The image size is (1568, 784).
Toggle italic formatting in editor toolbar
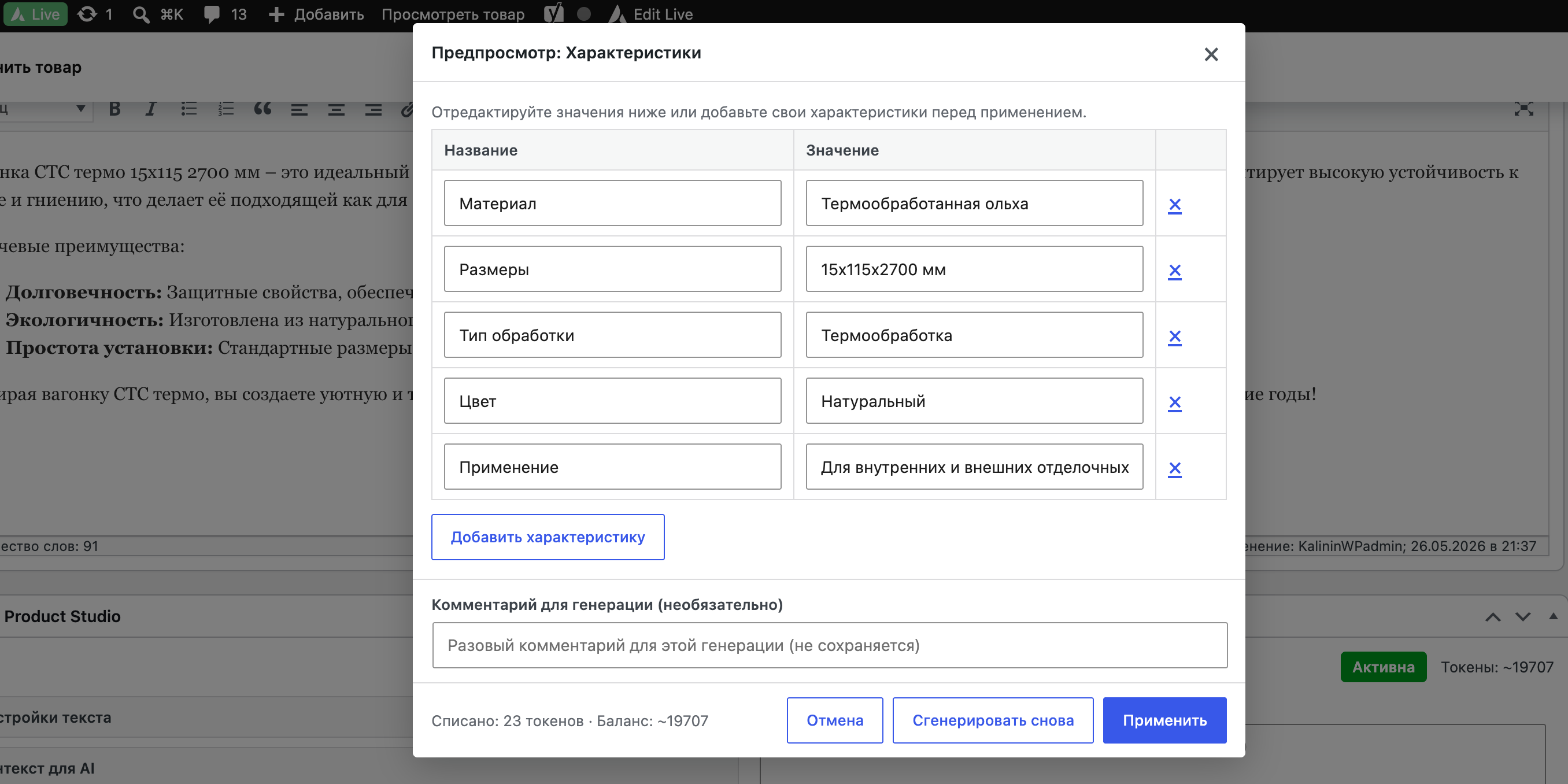(150, 109)
